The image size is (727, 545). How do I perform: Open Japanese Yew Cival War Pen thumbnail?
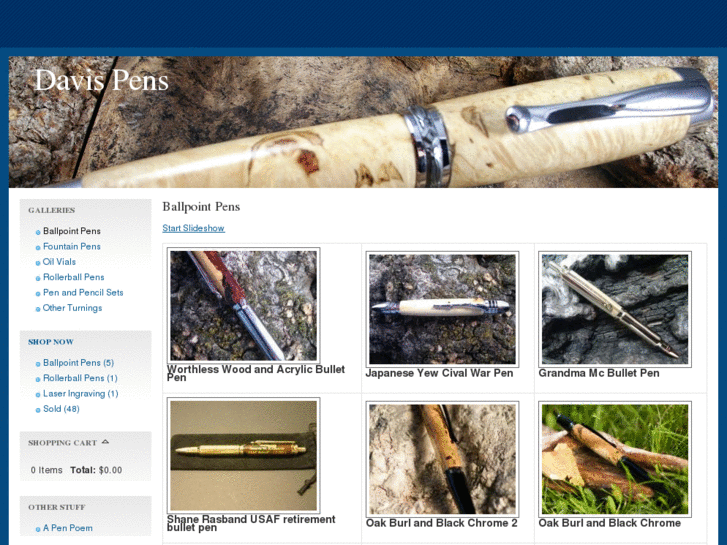pyautogui.click(x=442, y=309)
